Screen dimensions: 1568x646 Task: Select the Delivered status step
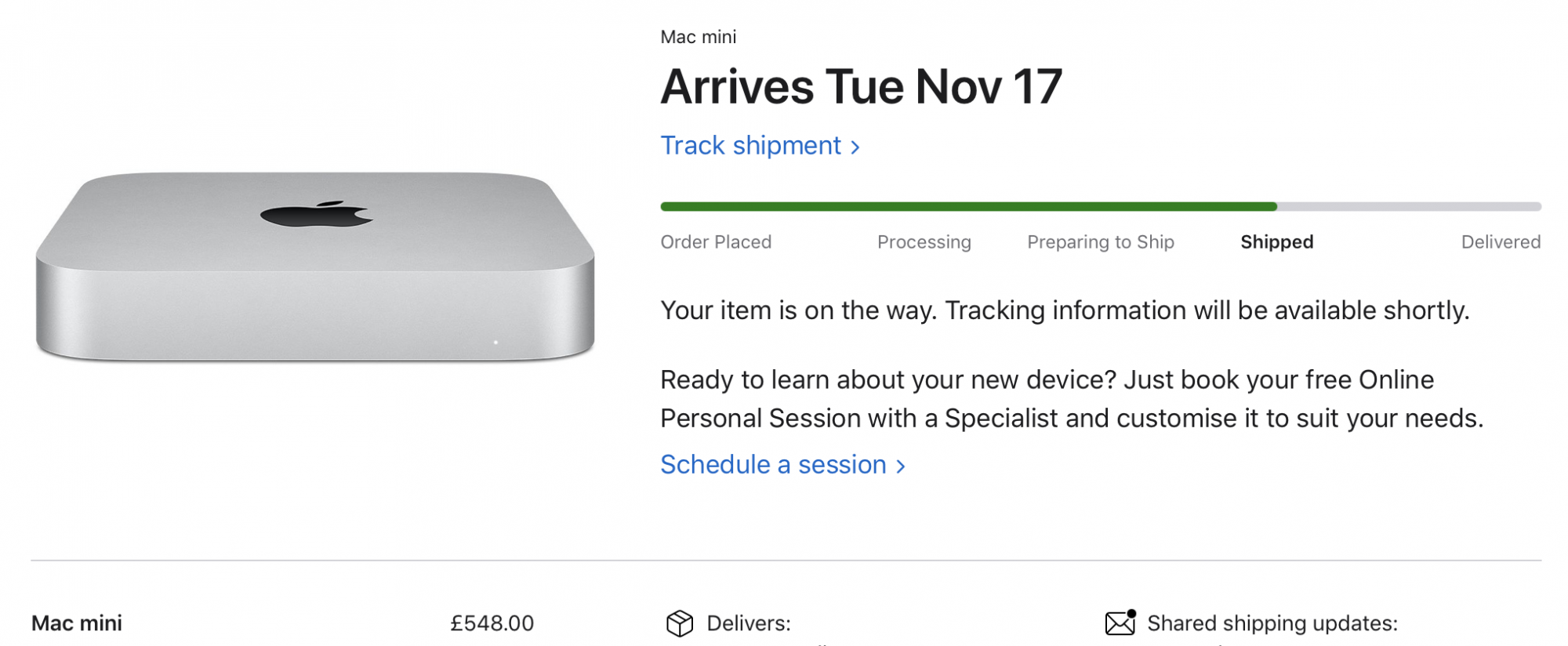(x=1501, y=242)
